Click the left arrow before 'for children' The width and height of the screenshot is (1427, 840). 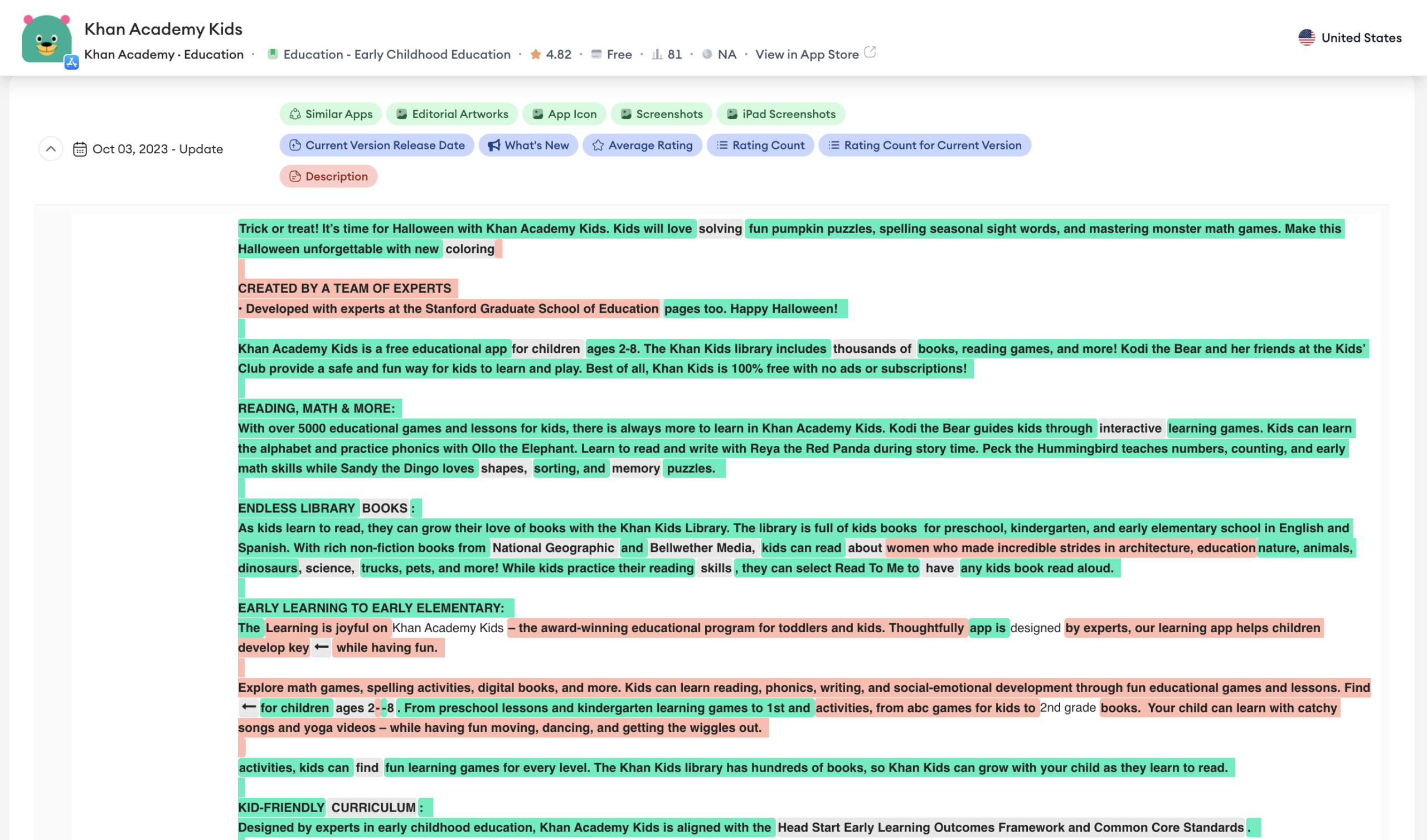[248, 707]
